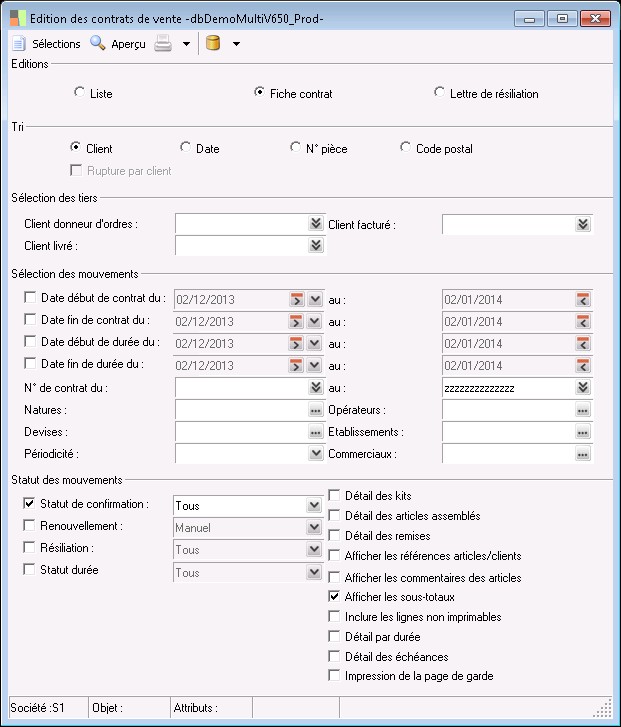Uncheck Afficher les sous-totaux
This screenshot has height=727, width=621.
pyautogui.click(x=335, y=597)
